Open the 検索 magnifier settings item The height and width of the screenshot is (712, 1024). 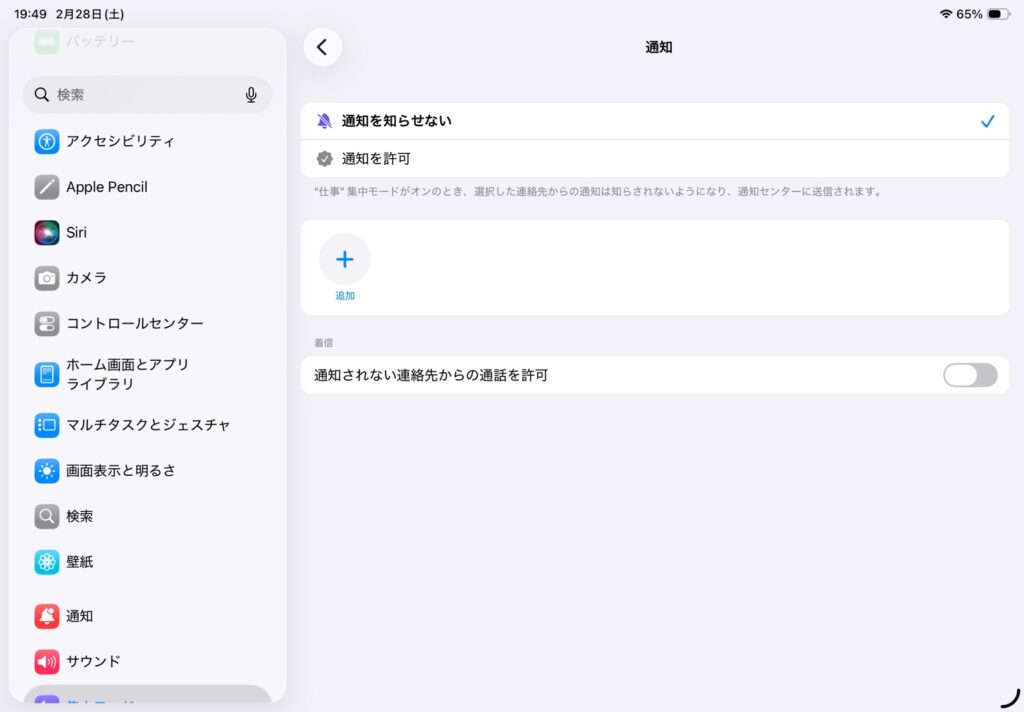(x=80, y=516)
